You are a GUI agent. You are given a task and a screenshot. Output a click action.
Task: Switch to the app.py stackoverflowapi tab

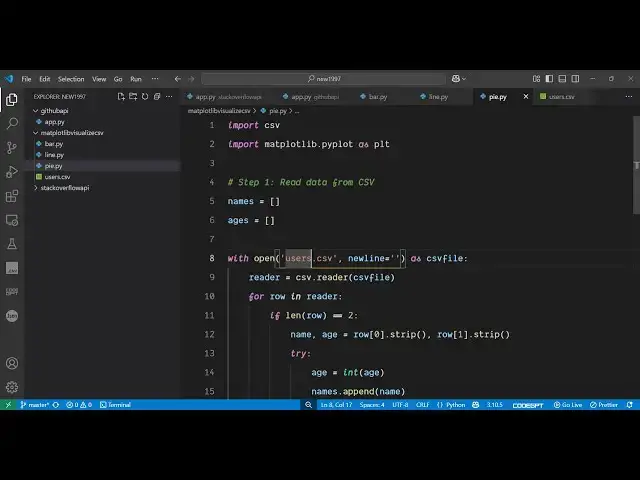(x=224, y=97)
